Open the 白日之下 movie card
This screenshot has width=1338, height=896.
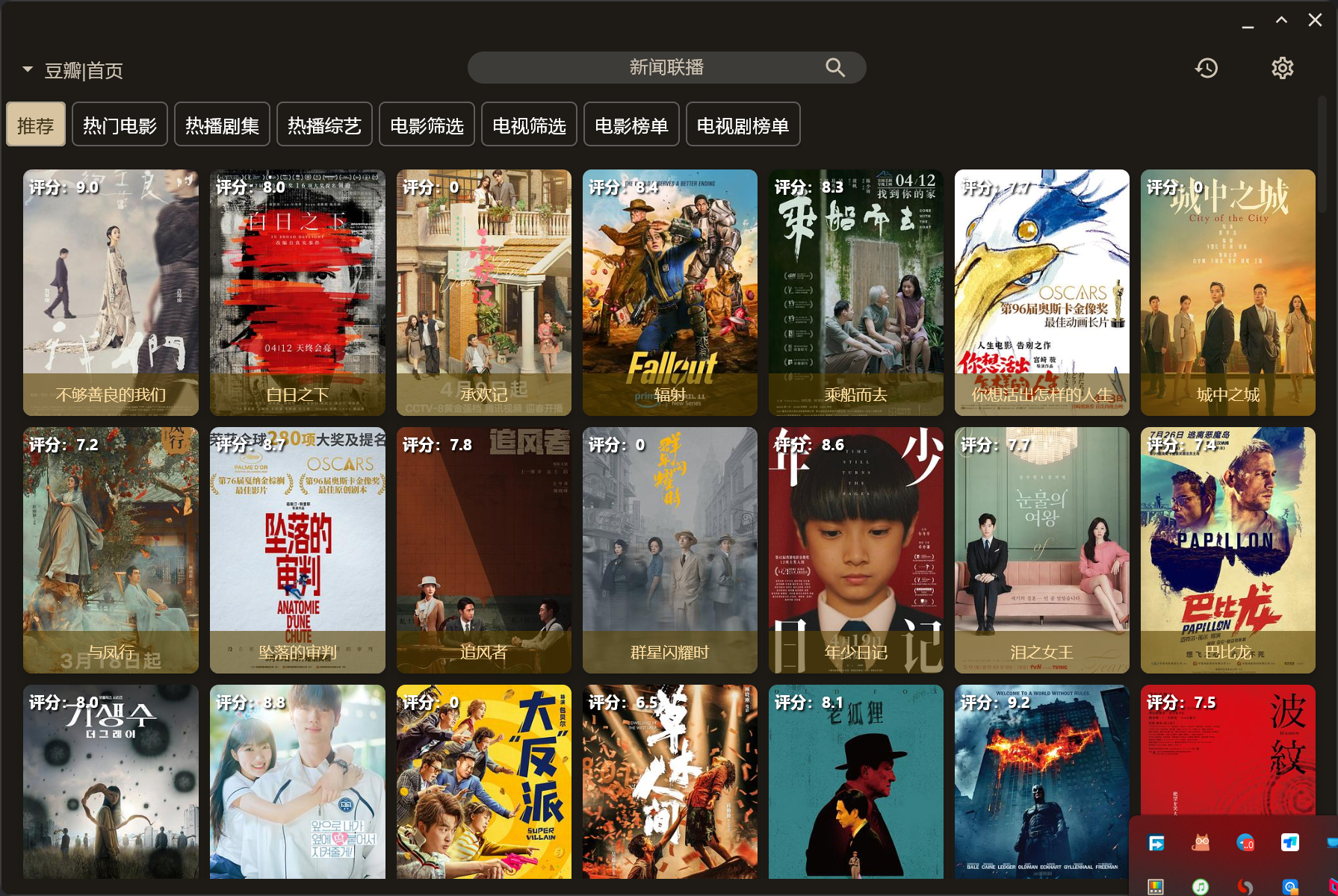[297, 293]
